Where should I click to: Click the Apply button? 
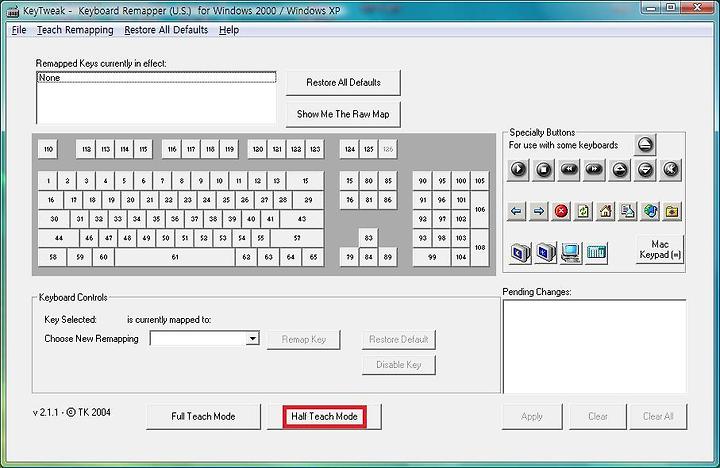coord(532,417)
